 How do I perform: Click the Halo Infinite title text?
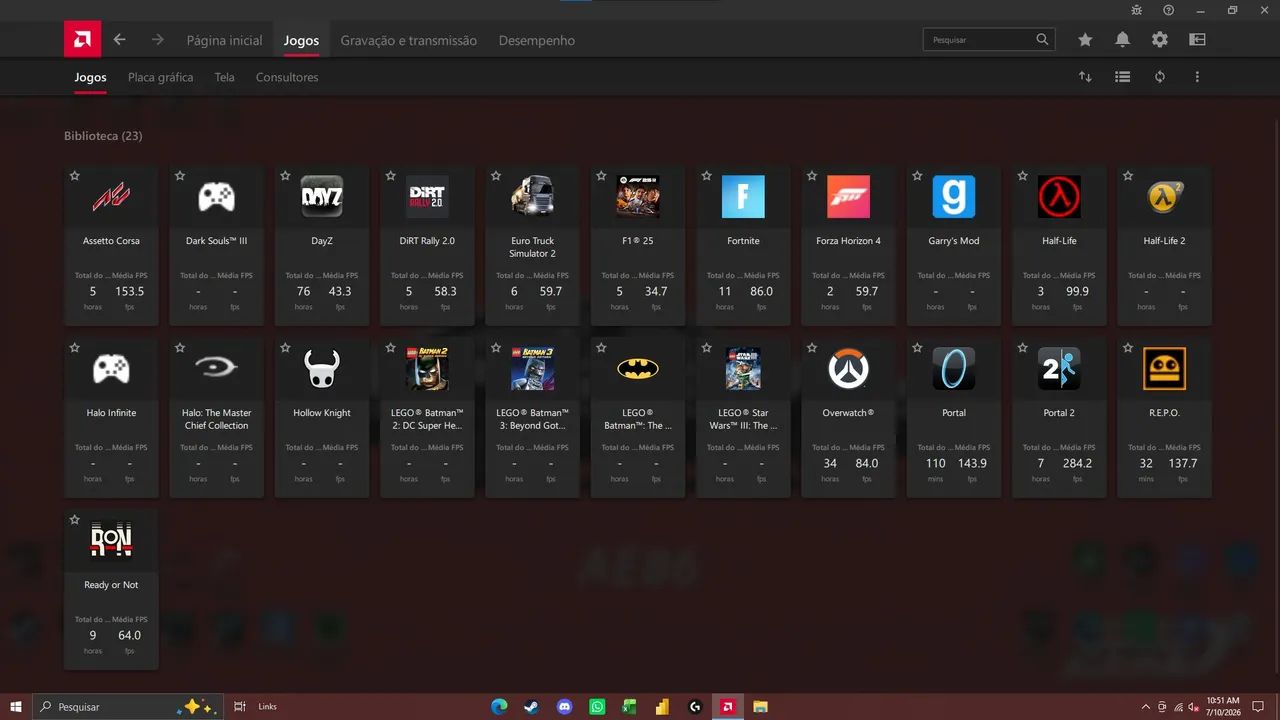tap(111, 413)
